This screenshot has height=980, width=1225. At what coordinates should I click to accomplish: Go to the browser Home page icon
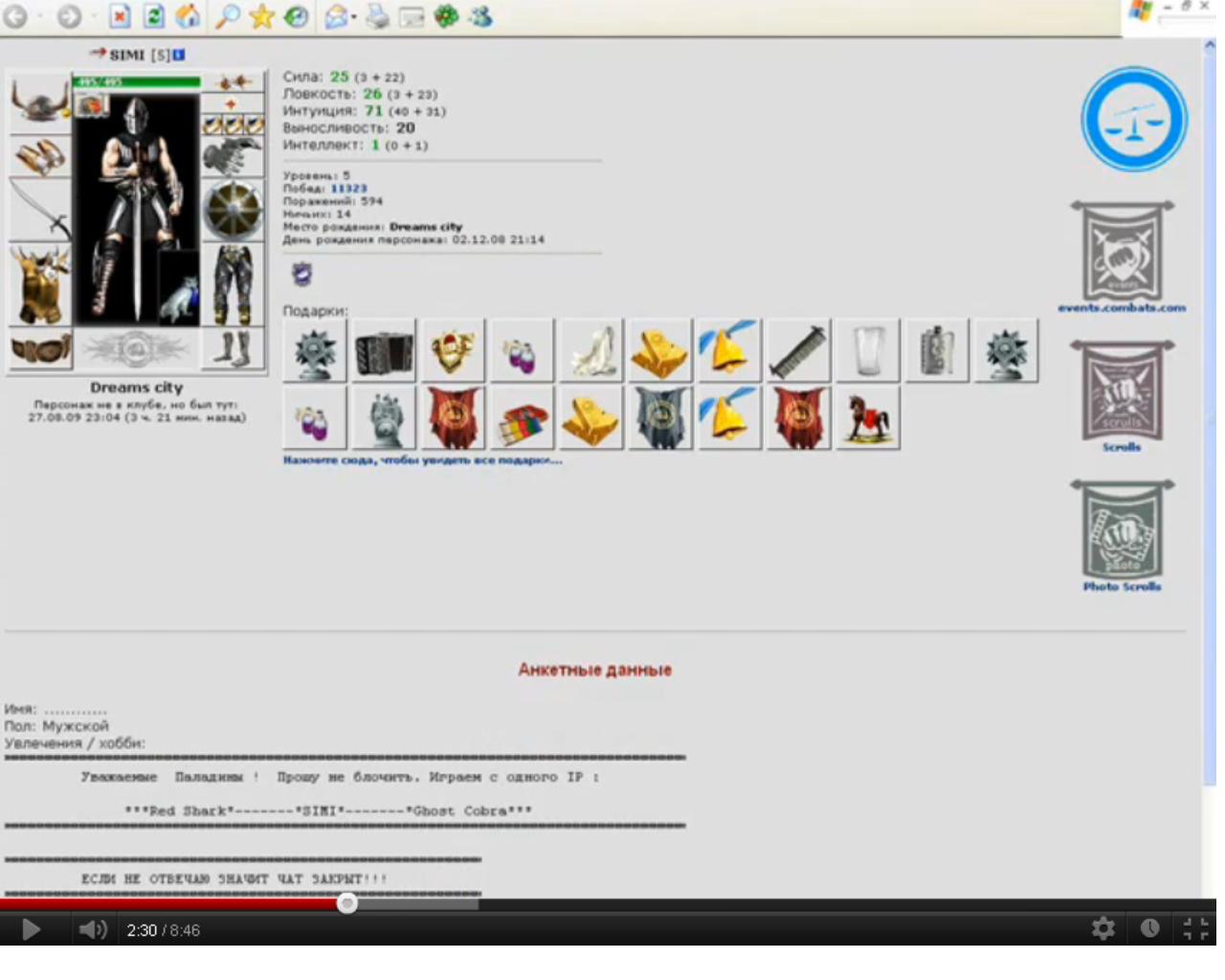pyautogui.click(x=189, y=16)
